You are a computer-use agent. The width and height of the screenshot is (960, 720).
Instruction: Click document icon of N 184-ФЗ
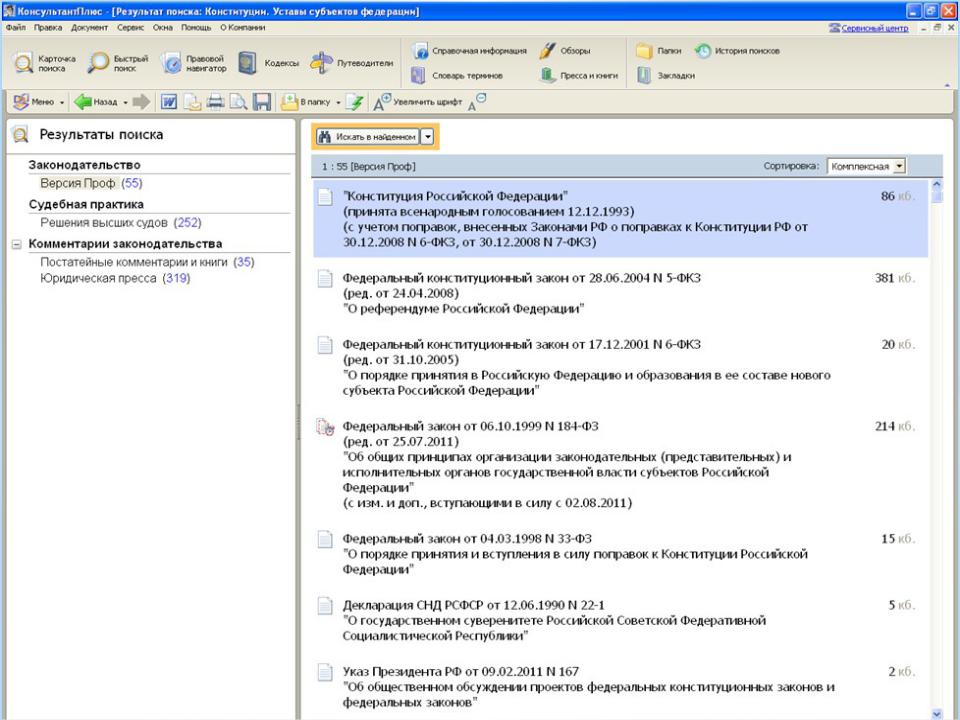click(x=325, y=427)
